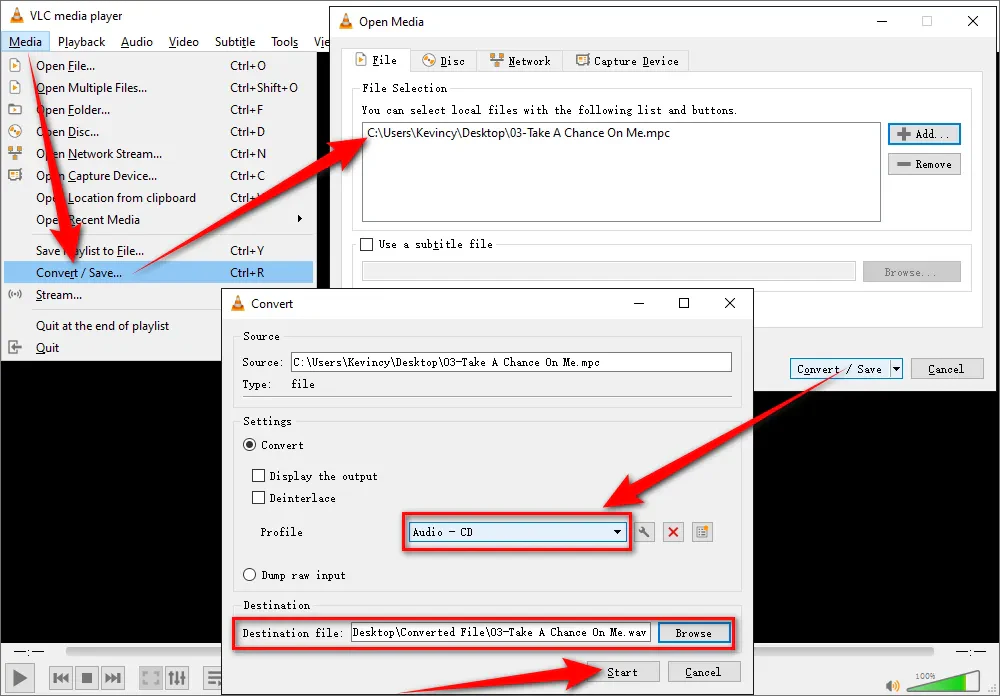Click the Quit exit icon
This screenshot has height=696, width=1000.
click(15, 347)
